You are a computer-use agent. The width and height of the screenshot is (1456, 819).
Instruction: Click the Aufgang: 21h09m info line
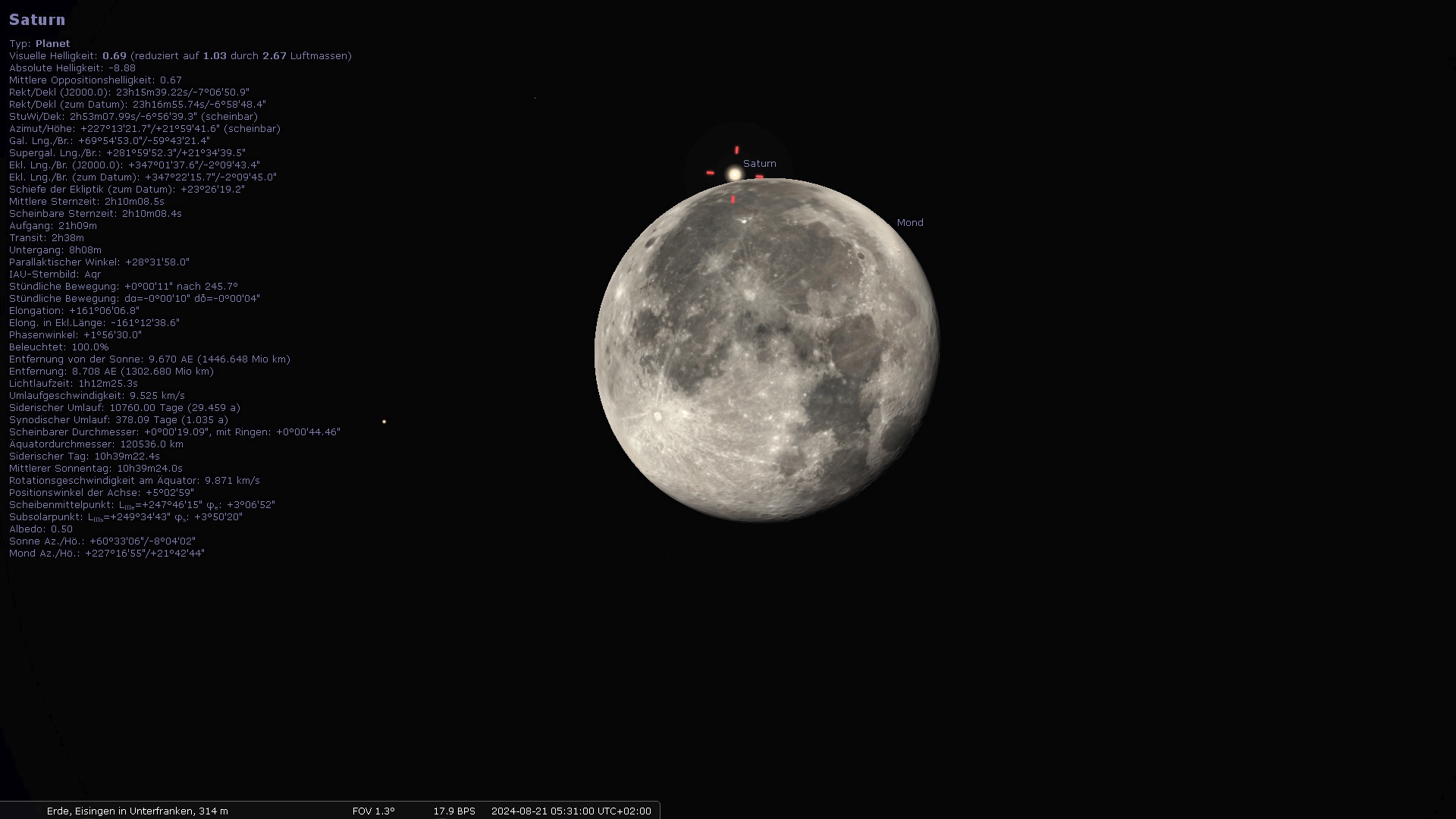tap(52, 226)
